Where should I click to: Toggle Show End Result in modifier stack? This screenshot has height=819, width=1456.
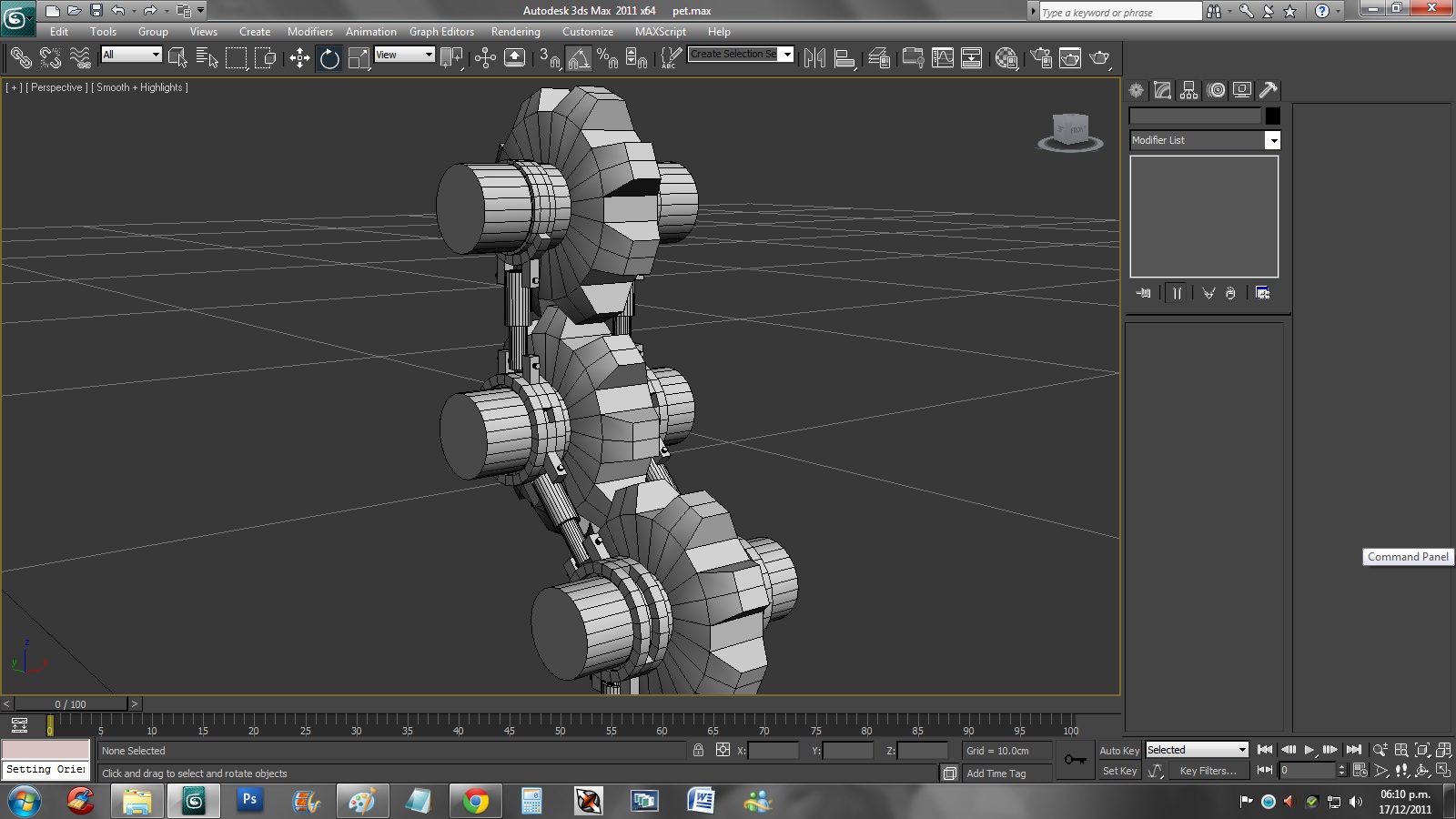[x=1178, y=293]
